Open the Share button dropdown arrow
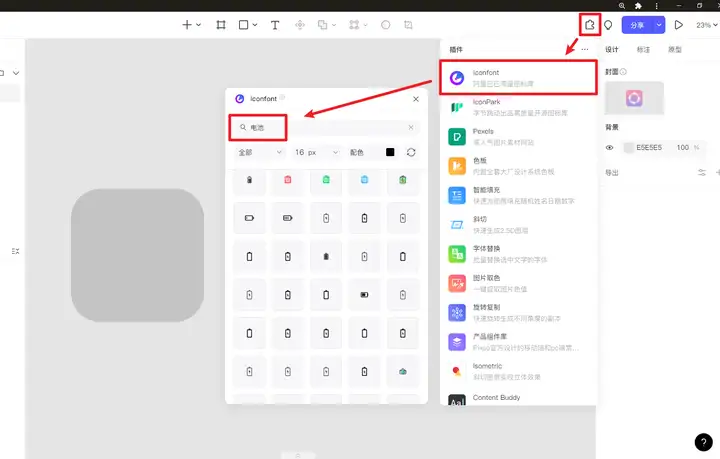Image resolution: width=720 pixels, height=459 pixels. (x=659, y=25)
